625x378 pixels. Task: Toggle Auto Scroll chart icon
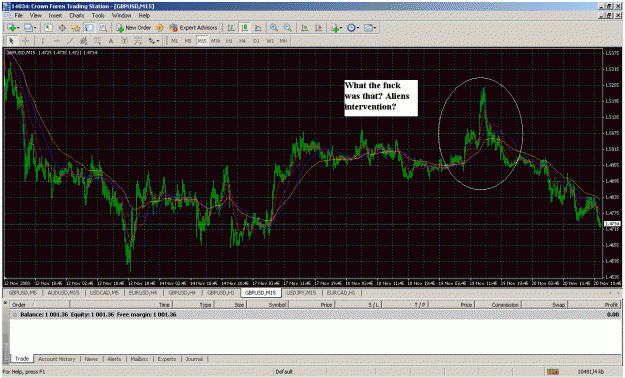[x=305, y=28]
